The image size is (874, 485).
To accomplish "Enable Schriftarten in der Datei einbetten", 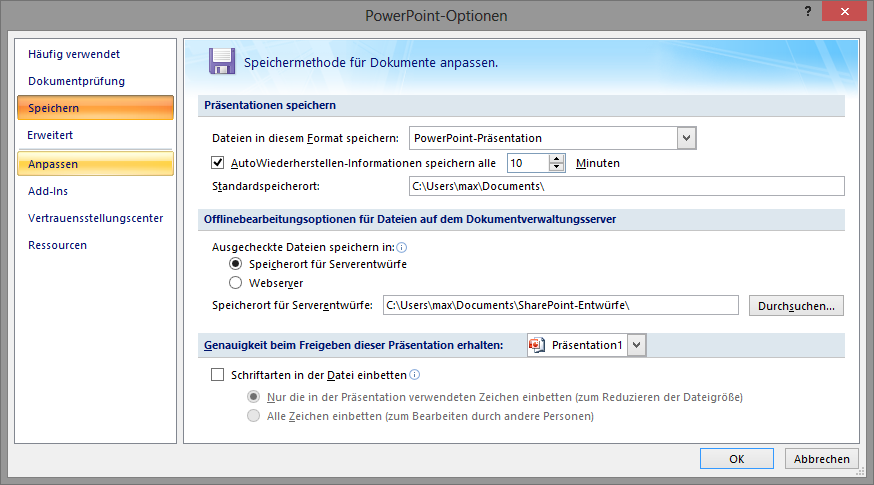I will [217, 375].
